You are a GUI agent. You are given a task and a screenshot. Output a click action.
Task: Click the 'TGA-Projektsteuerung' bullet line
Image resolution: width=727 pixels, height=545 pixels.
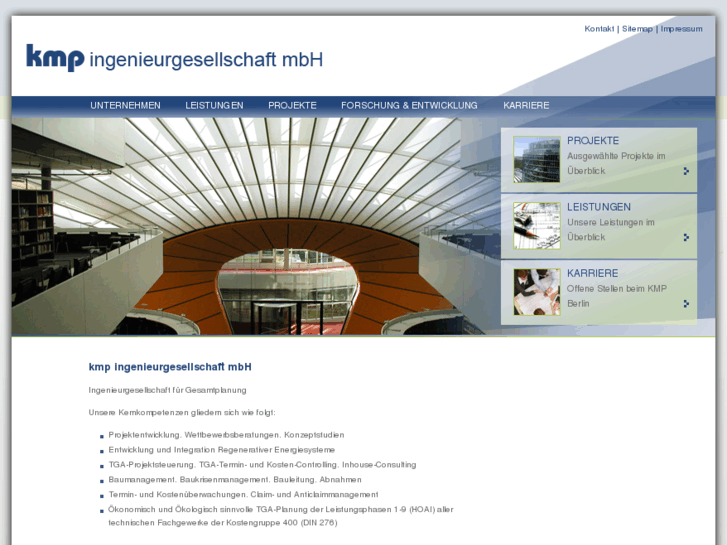tap(262, 465)
